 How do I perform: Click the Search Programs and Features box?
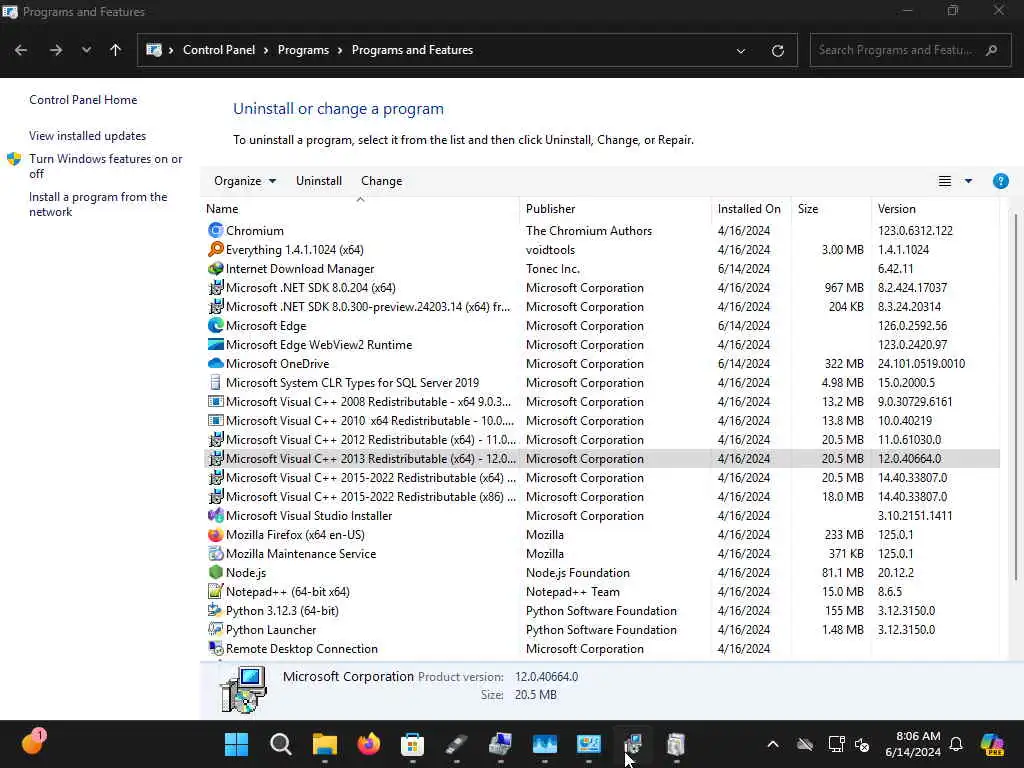click(910, 50)
